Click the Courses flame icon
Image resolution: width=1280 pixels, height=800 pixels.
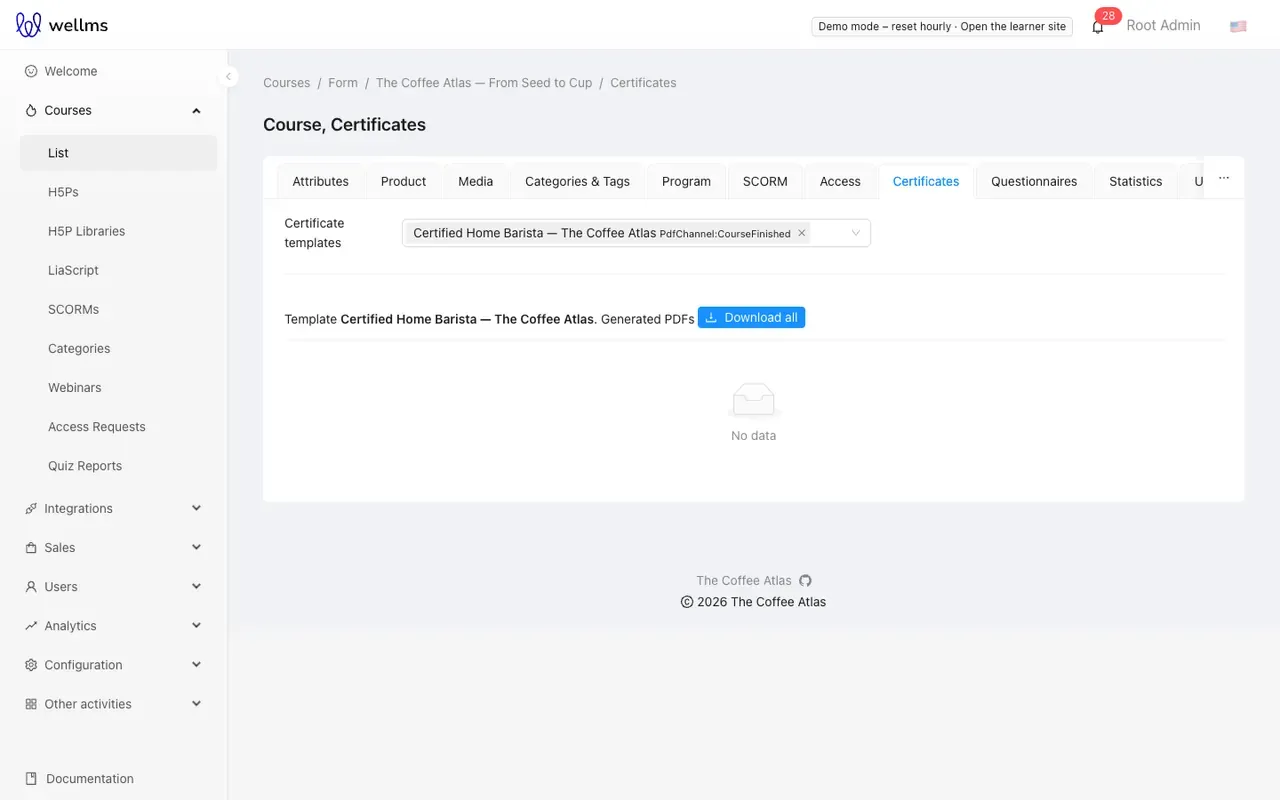pyautogui.click(x=31, y=110)
